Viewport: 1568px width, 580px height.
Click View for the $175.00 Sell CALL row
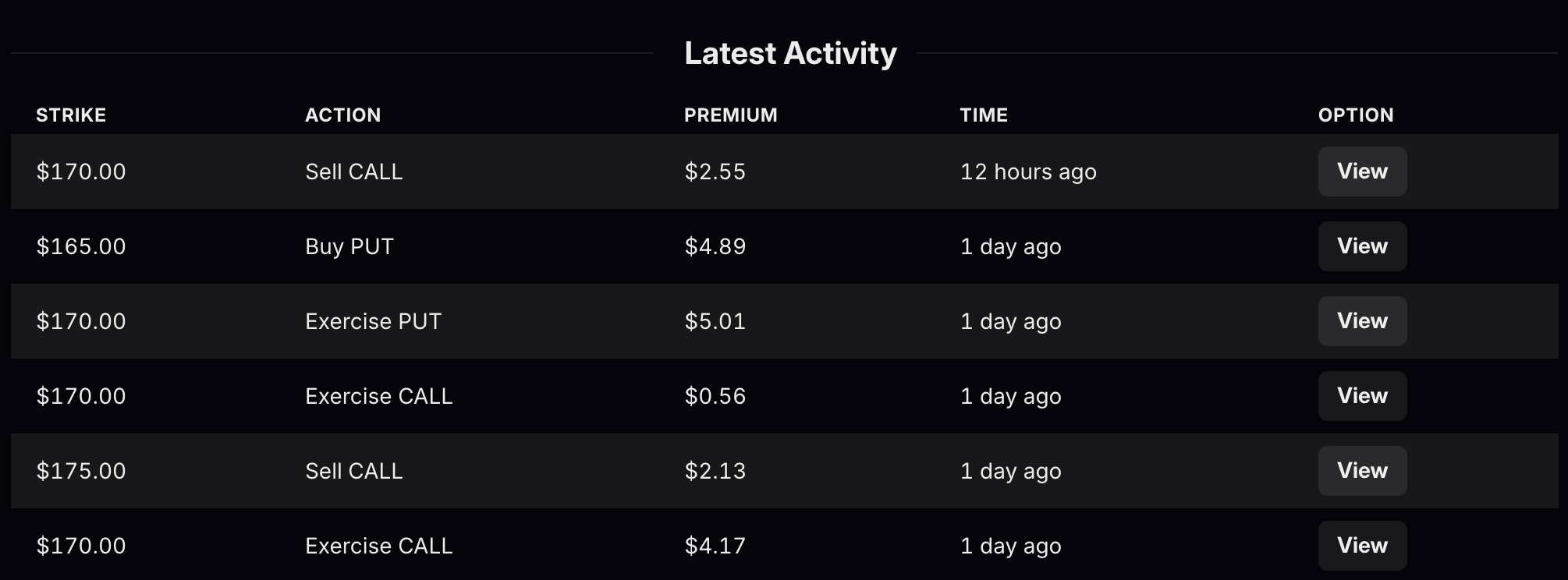click(1362, 471)
